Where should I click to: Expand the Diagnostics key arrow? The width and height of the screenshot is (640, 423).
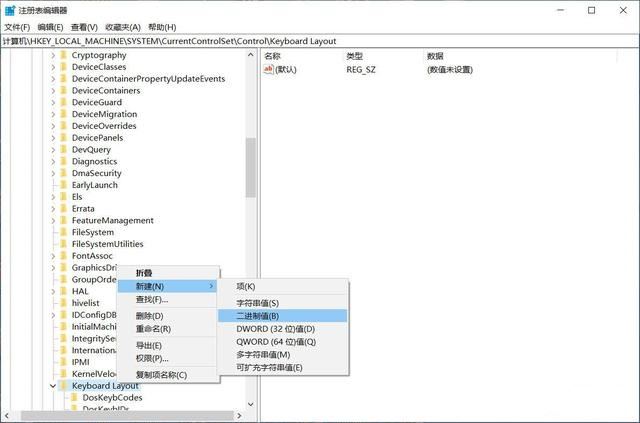(52, 161)
